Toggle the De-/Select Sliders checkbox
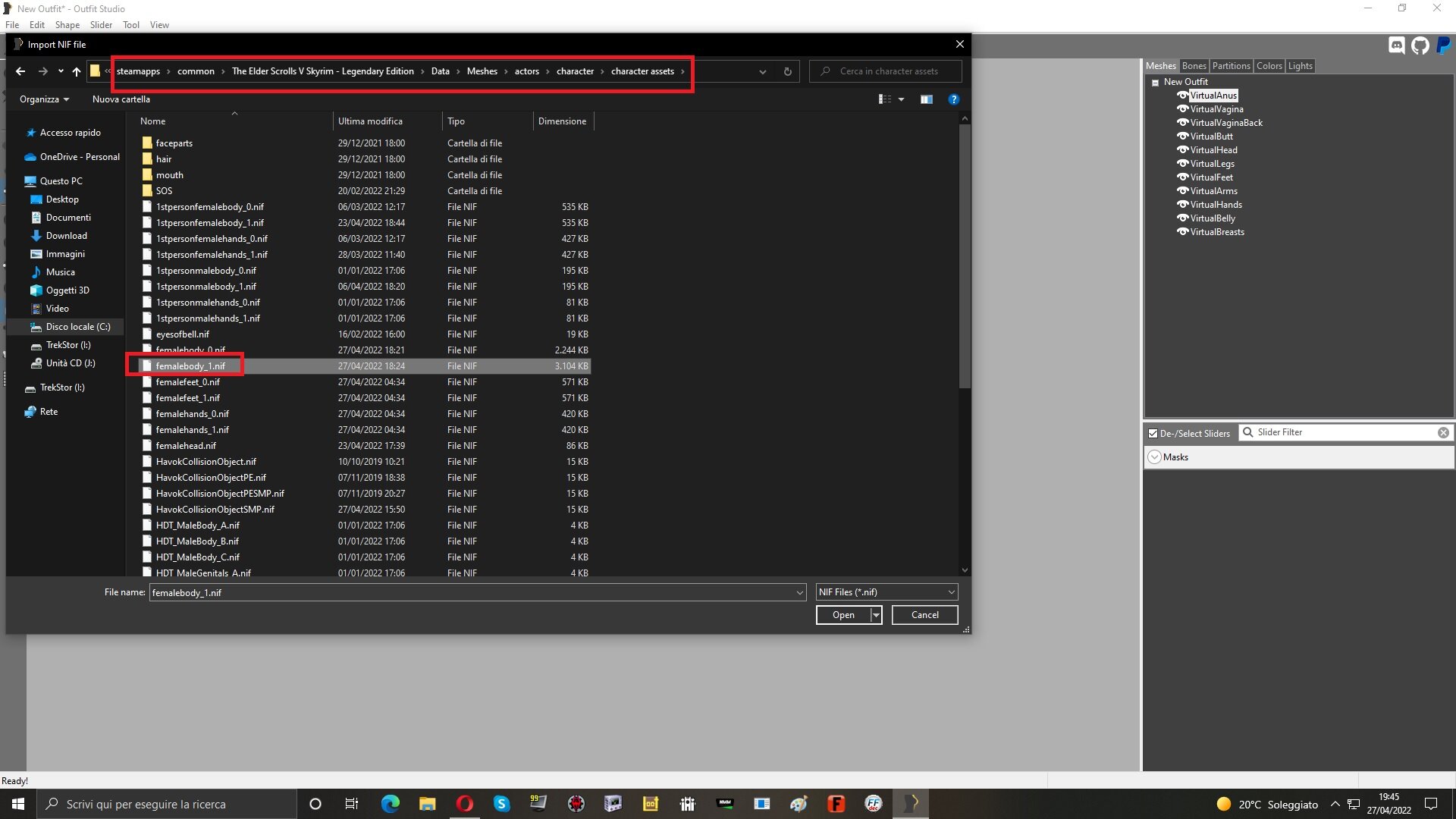1456x819 pixels. tap(1153, 434)
